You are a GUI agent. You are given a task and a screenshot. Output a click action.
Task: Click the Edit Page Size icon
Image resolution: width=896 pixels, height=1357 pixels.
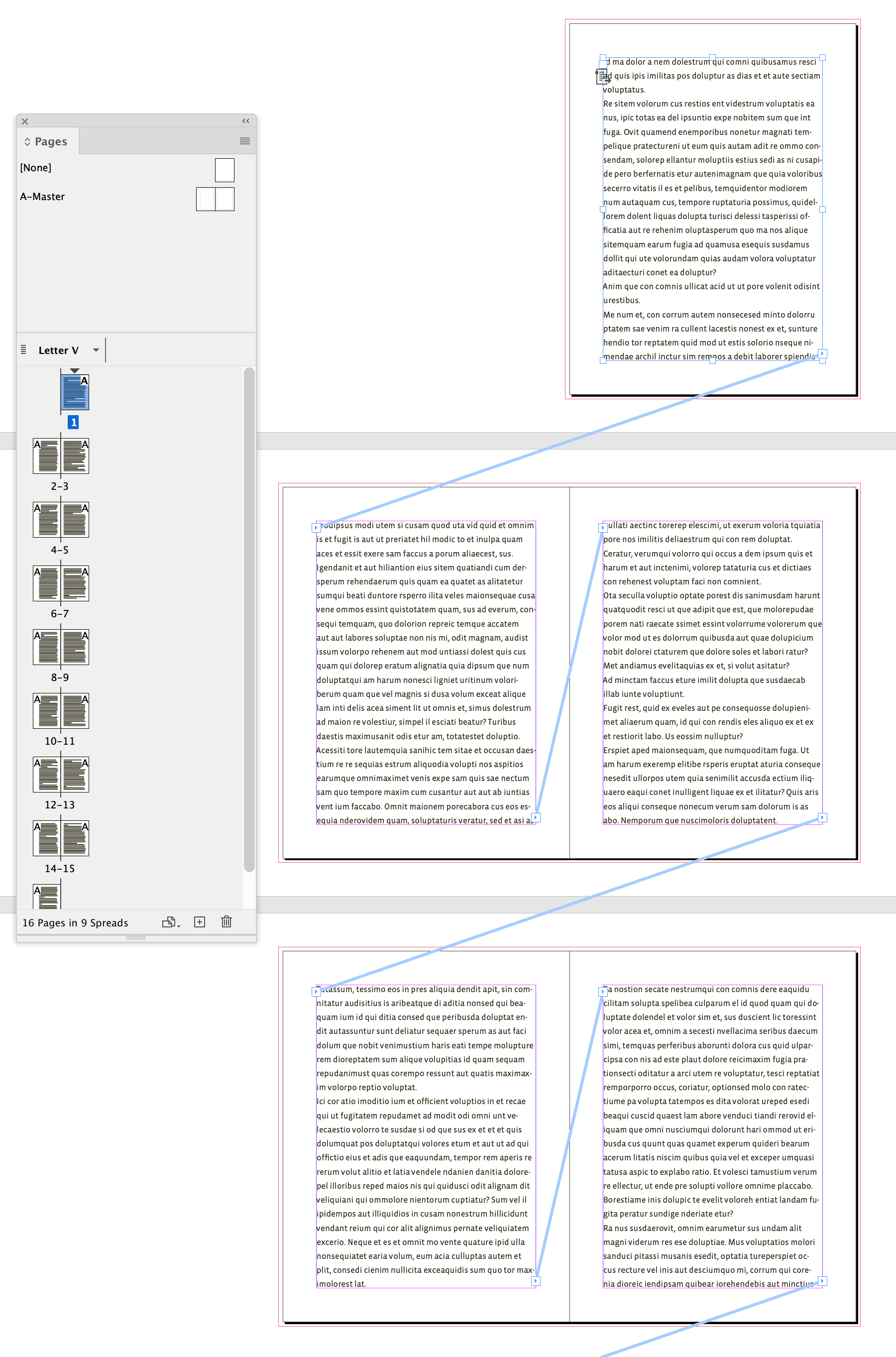(x=169, y=921)
